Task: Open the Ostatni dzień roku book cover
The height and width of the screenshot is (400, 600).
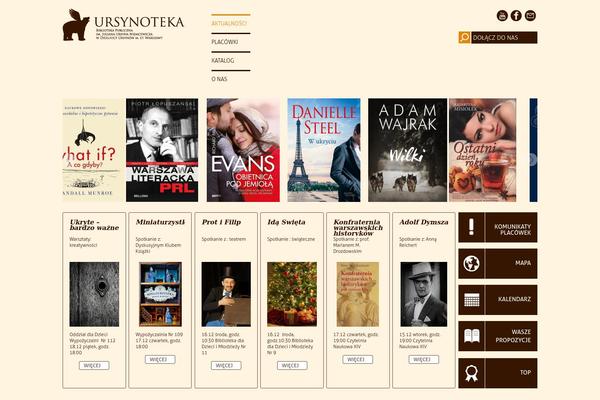Action: pyautogui.click(x=483, y=150)
